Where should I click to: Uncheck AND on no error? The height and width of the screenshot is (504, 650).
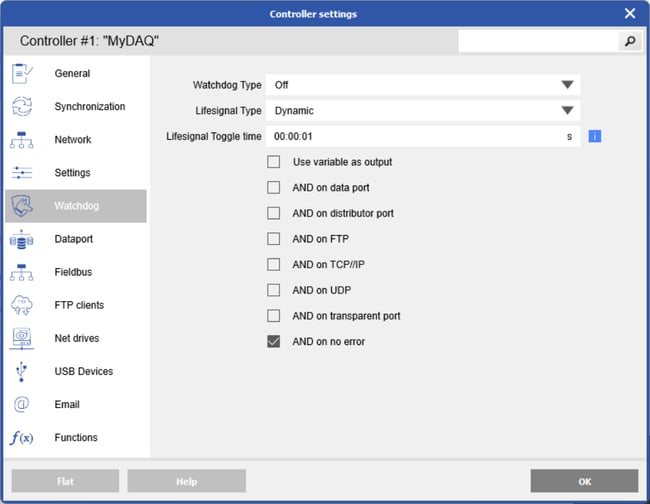pos(274,341)
